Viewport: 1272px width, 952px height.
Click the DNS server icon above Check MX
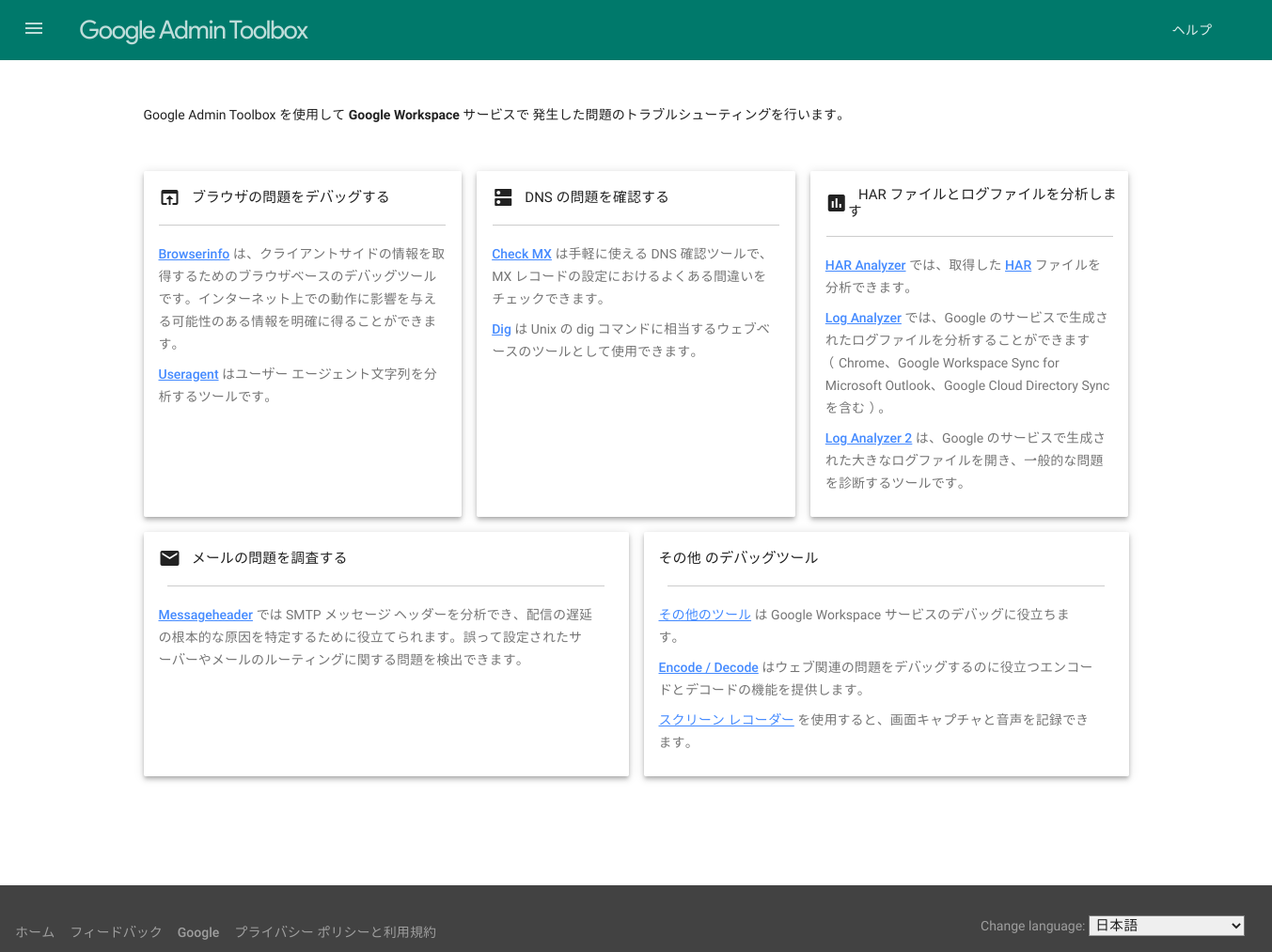[502, 197]
